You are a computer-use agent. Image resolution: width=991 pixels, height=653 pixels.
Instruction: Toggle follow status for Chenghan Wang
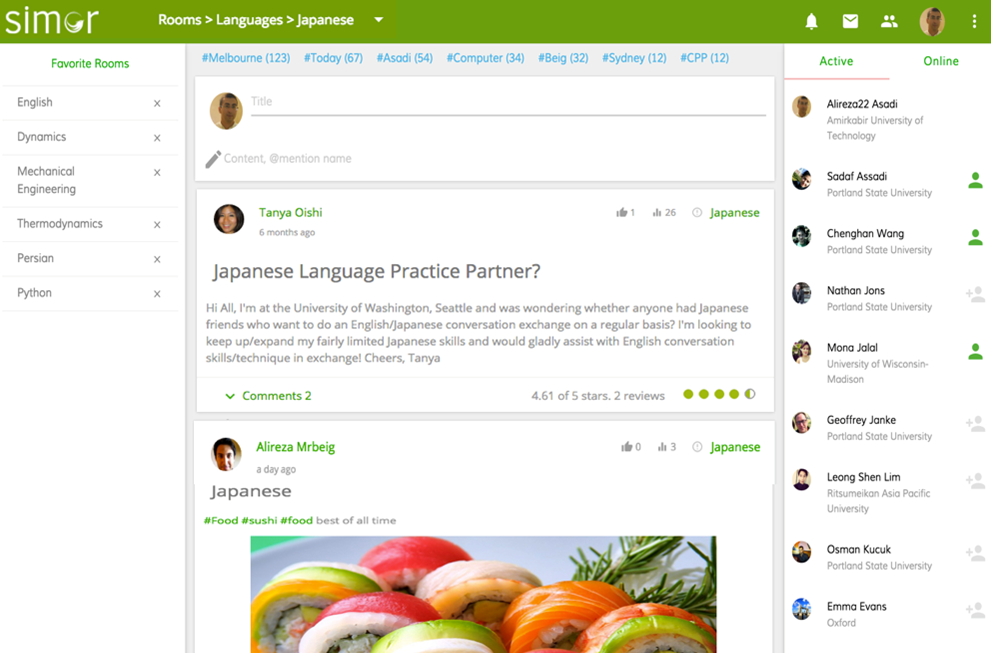coord(975,237)
